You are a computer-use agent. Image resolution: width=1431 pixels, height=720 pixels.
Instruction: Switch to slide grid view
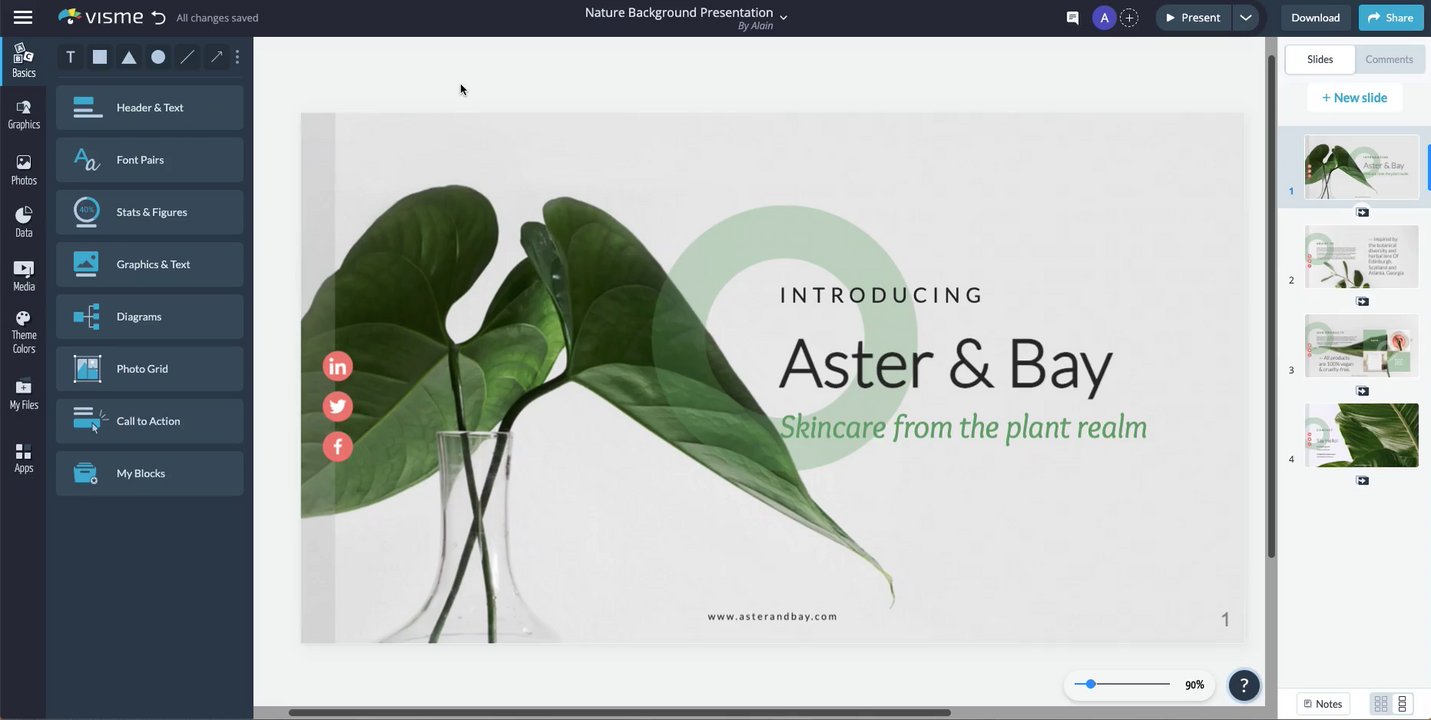tap(1381, 704)
